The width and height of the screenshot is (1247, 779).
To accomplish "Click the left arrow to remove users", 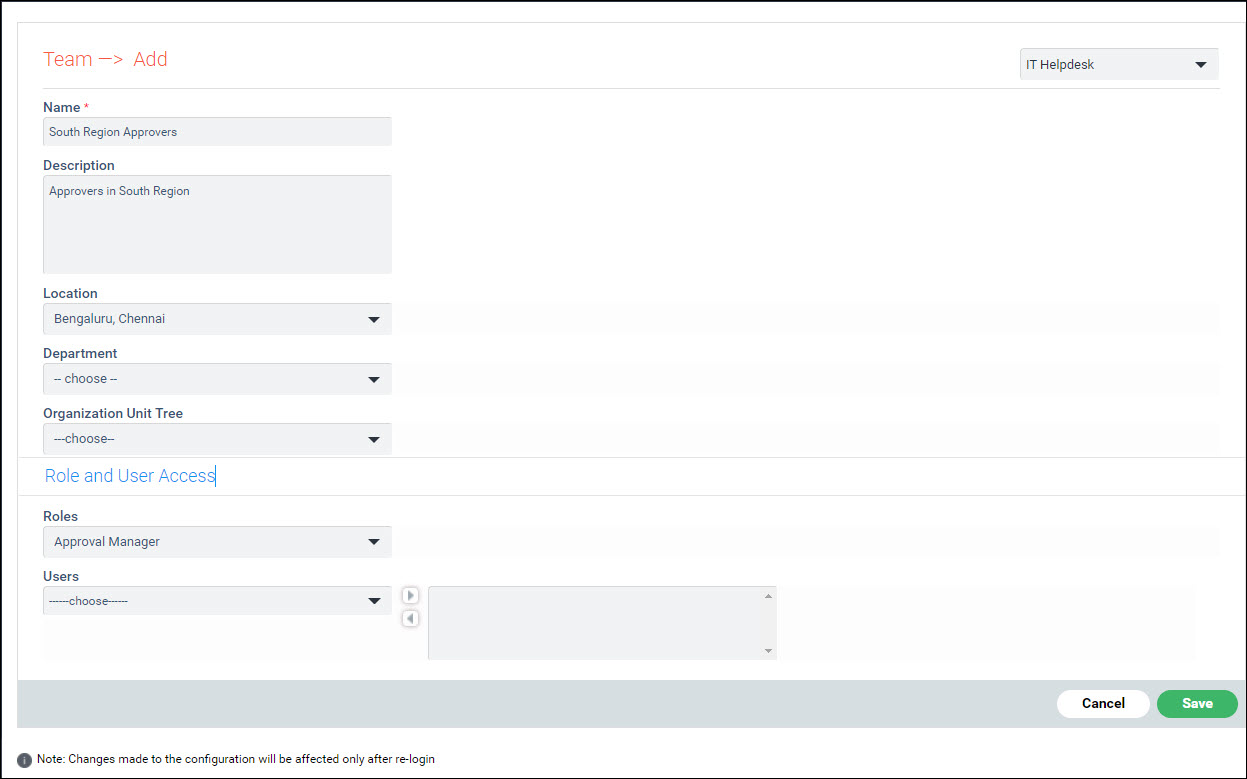I will click(410, 618).
